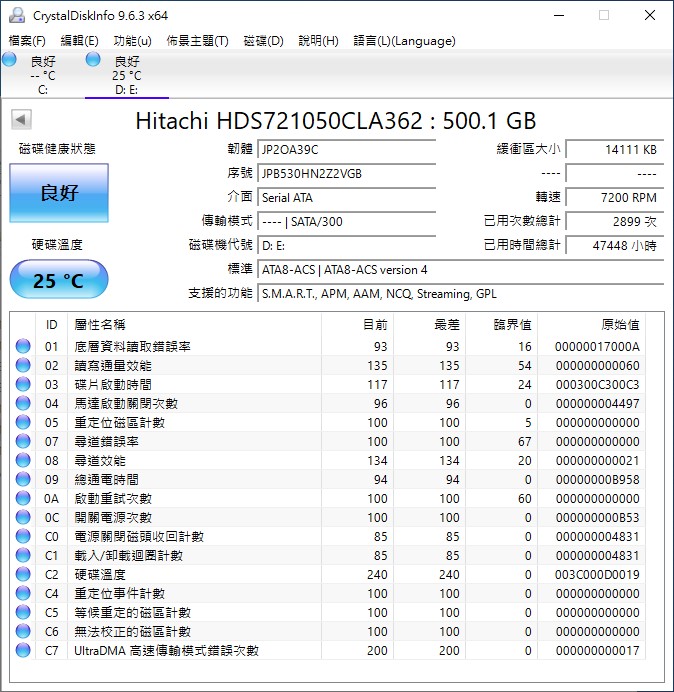Click status orb of attribute 09 row
The image size is (674, 692).
(x=23, y=479)
